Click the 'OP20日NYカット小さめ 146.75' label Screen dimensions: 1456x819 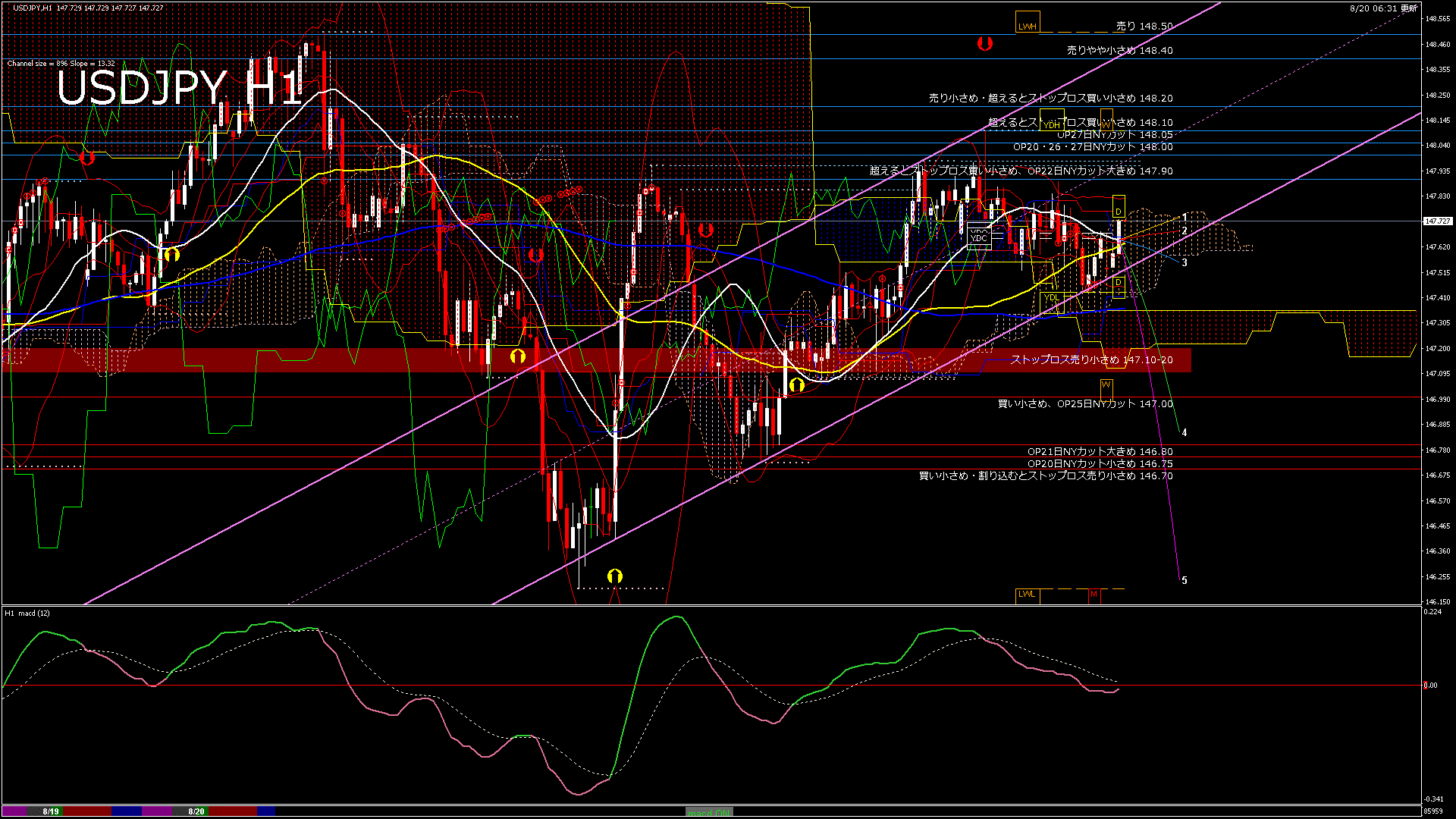pyautogui.click(x=1100, y=463)
